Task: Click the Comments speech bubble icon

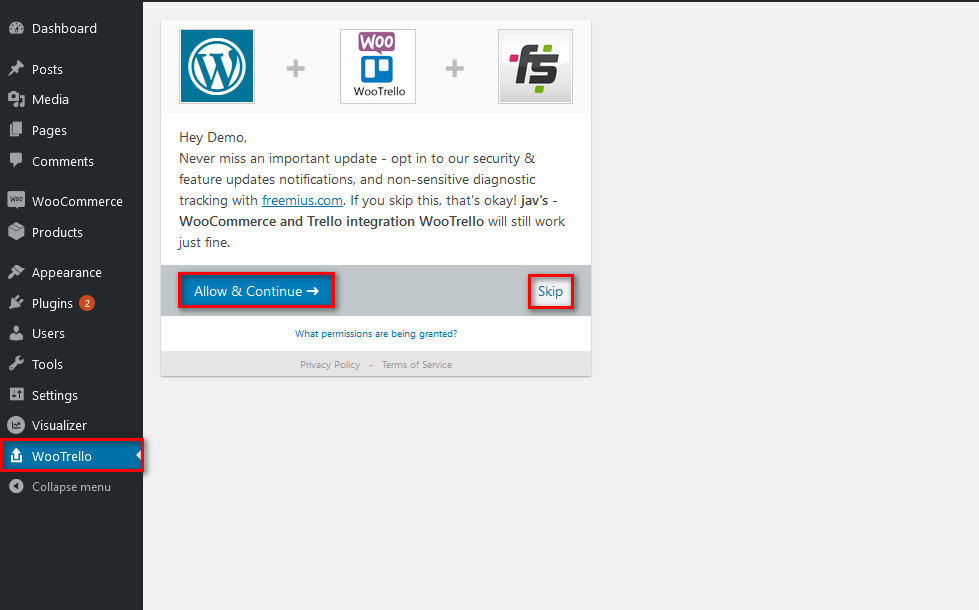Action: point(16,160)
